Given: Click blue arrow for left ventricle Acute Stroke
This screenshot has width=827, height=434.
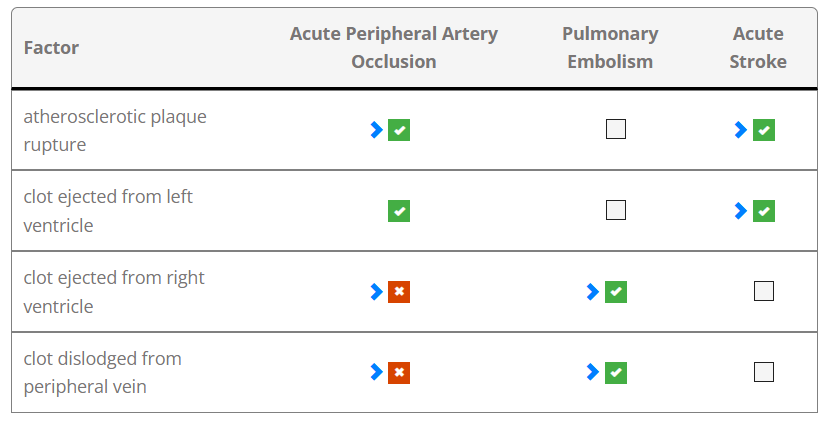Looking at the screenshot, I should click(741, 211).
